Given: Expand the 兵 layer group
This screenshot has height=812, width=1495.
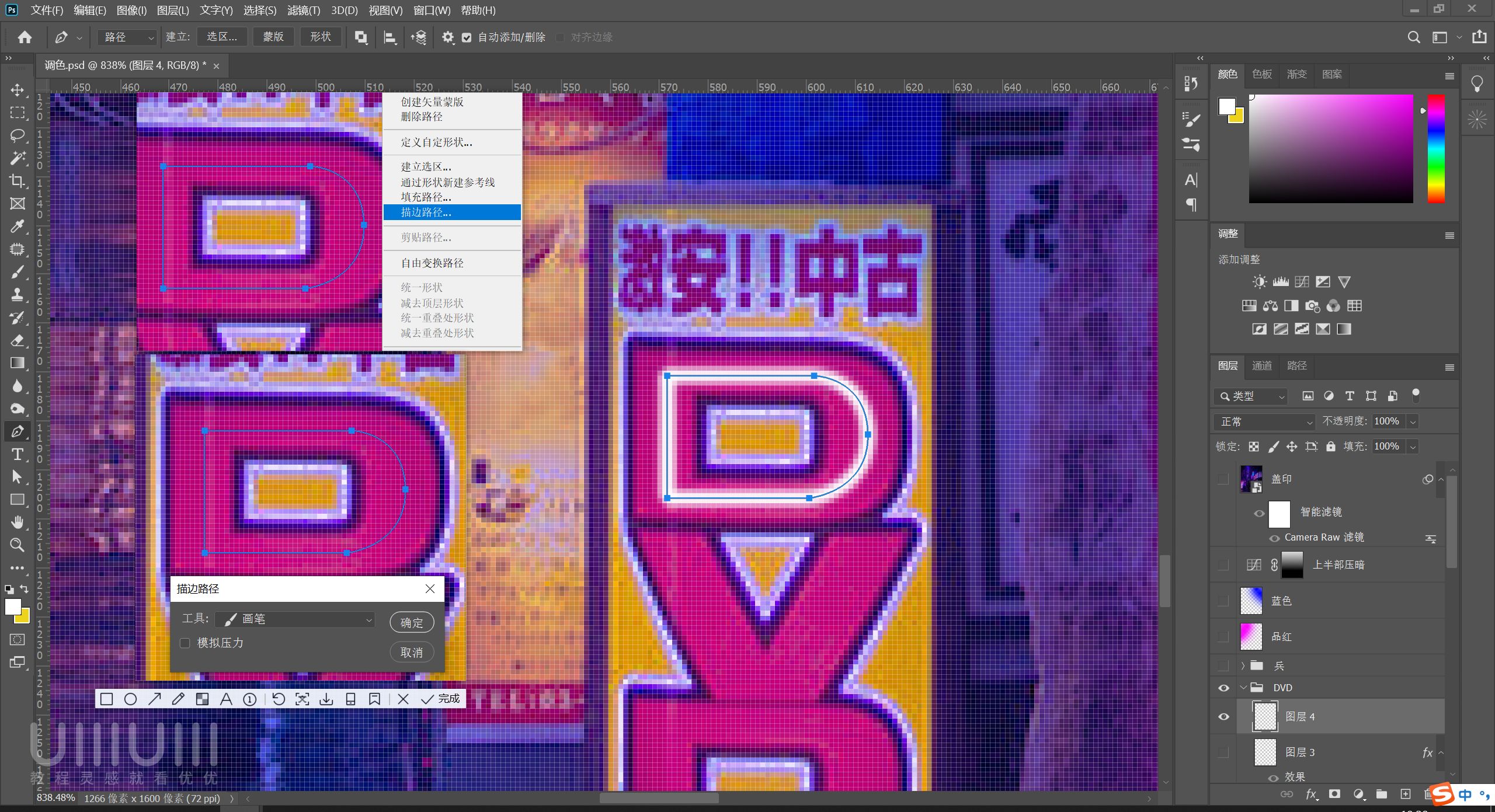Looking at the screenshot, I should [1243, 666].
